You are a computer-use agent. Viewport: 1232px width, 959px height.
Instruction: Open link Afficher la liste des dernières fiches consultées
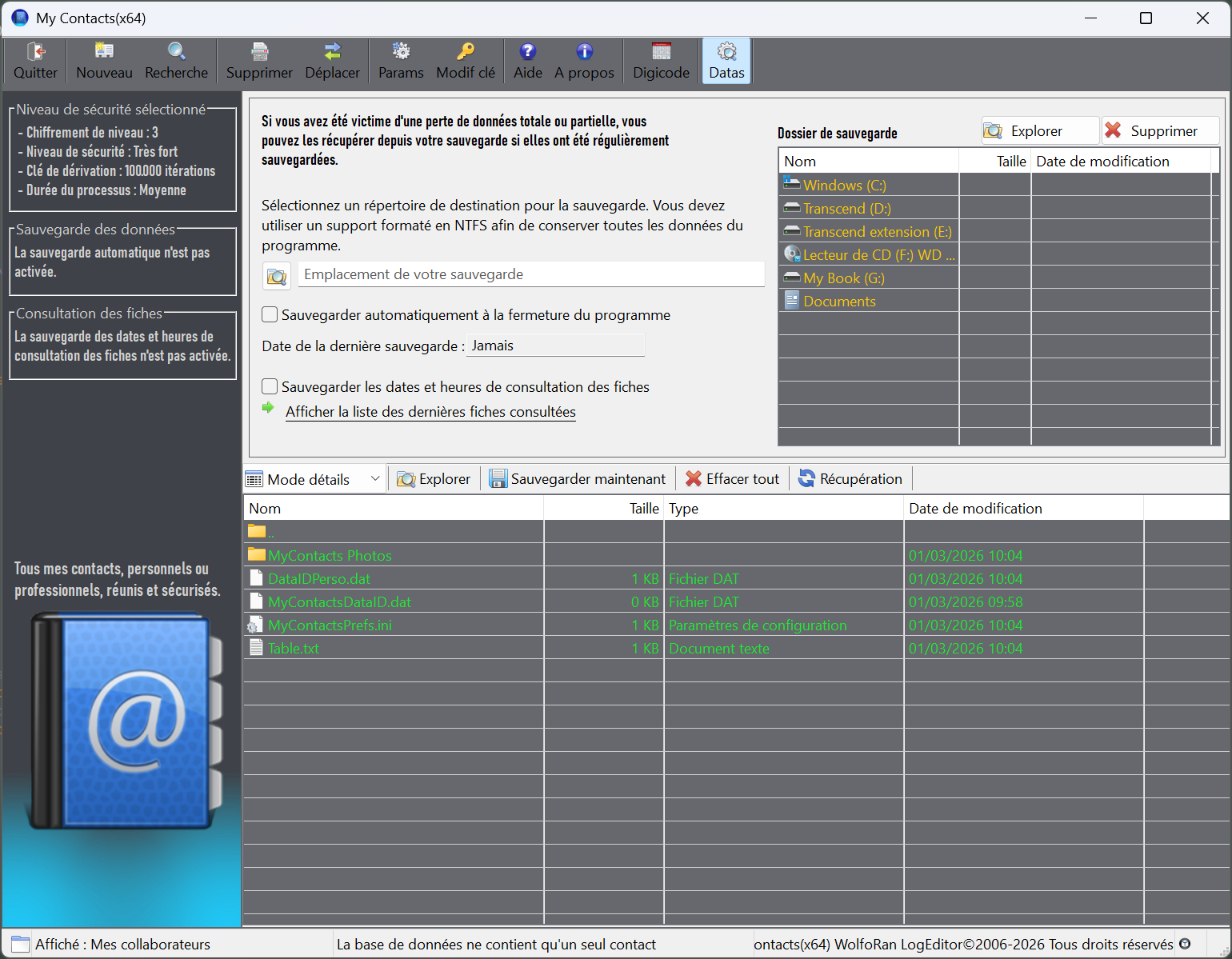click(x=430, y=412)
